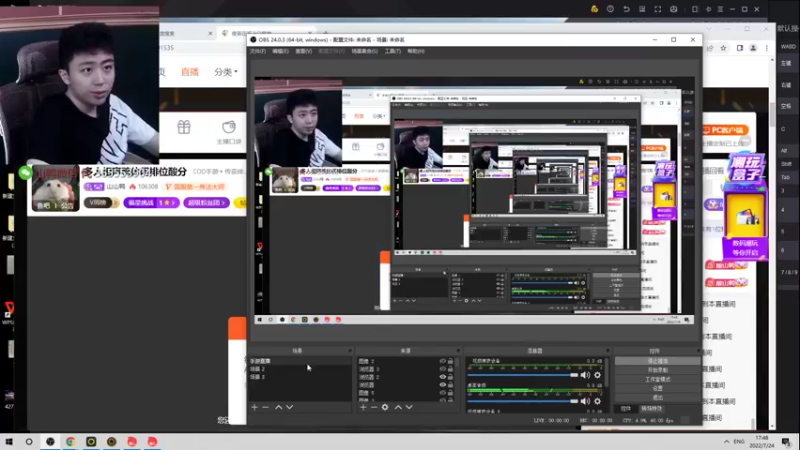This screenshot has height=450, width=800.
Task: Undock the Mixer panel via header icon
Action: click(x=608, y=351)
